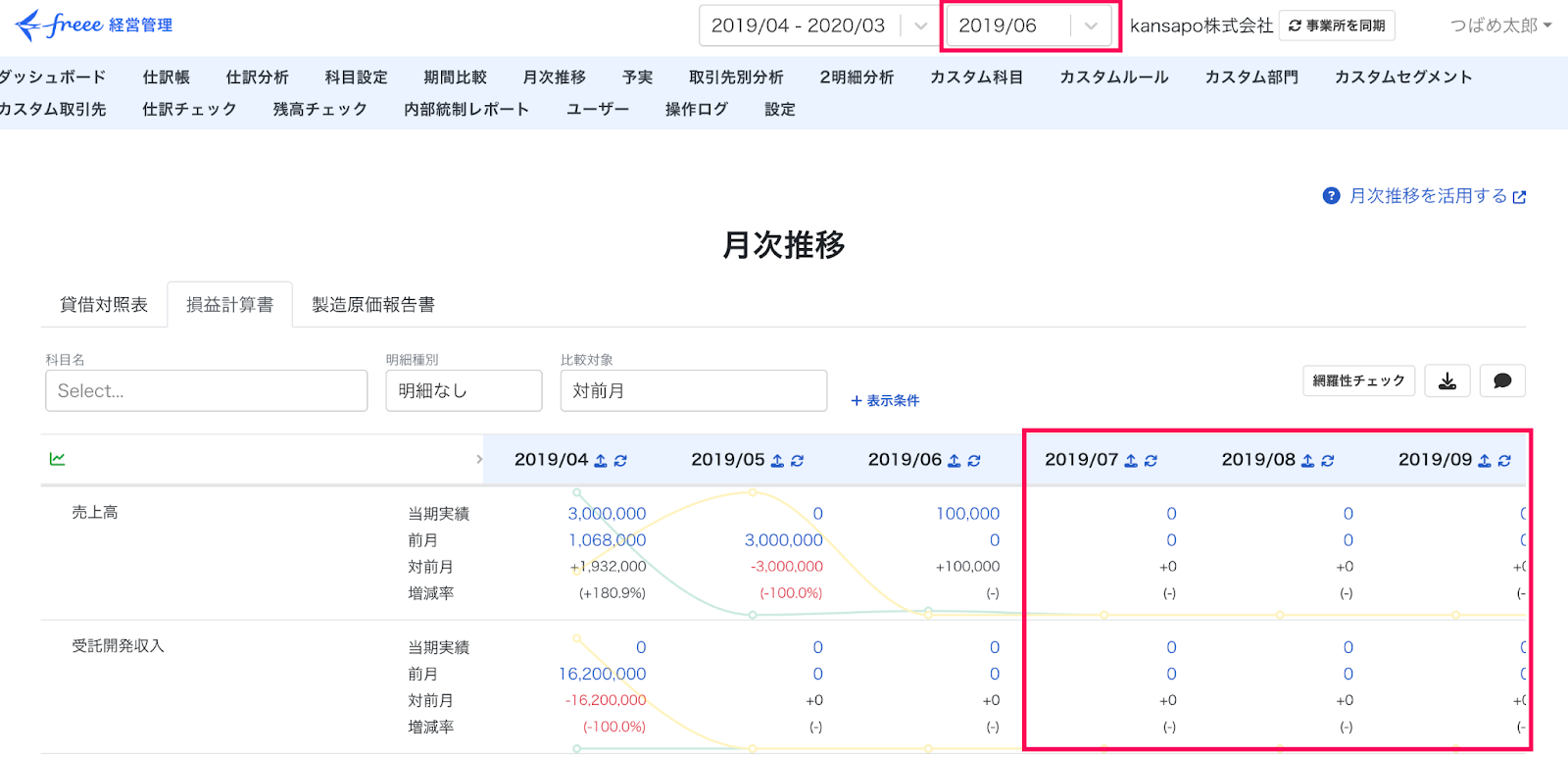The height and width of the screenshot is (758, 1568).
Task: Click the 網羅性チェック button
Action: [x=1358, y=380]
